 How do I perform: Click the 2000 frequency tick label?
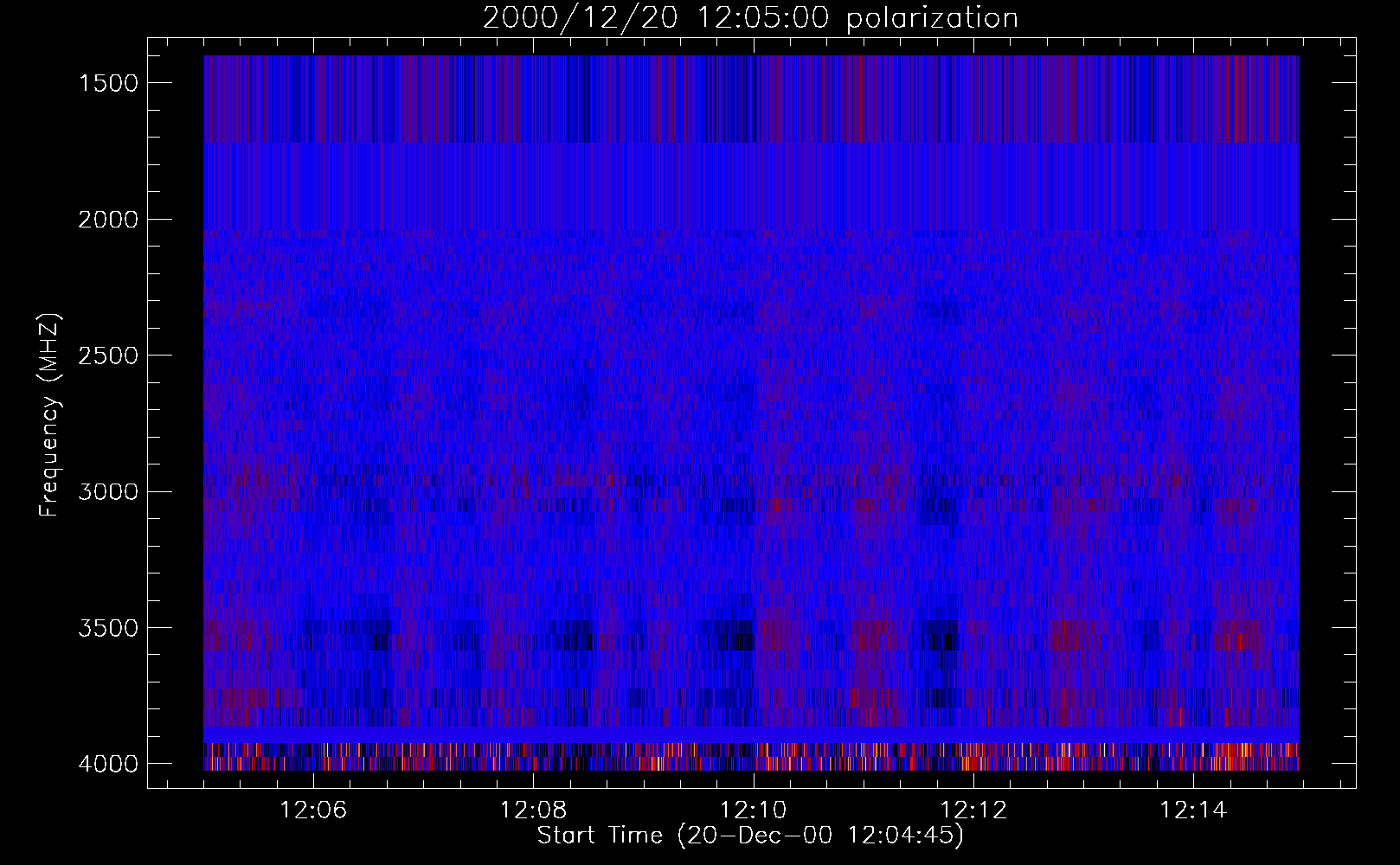[x=108, y=220]
